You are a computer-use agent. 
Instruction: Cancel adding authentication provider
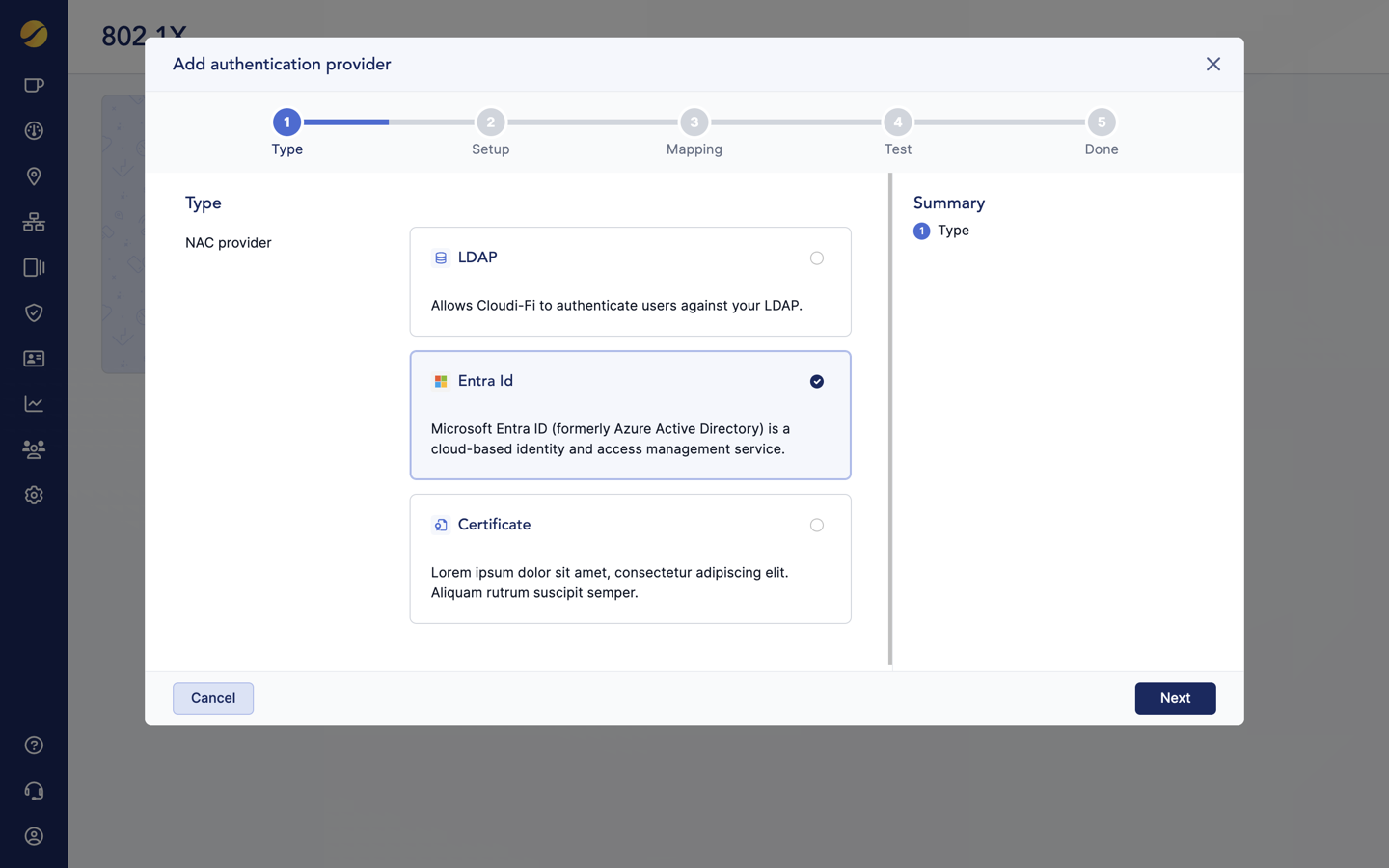pyautogui.click(x=213, y=698)
